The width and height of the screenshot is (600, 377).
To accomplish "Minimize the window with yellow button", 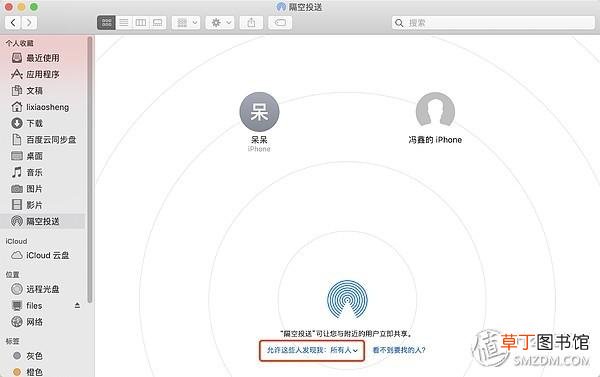I will point(21,7).
